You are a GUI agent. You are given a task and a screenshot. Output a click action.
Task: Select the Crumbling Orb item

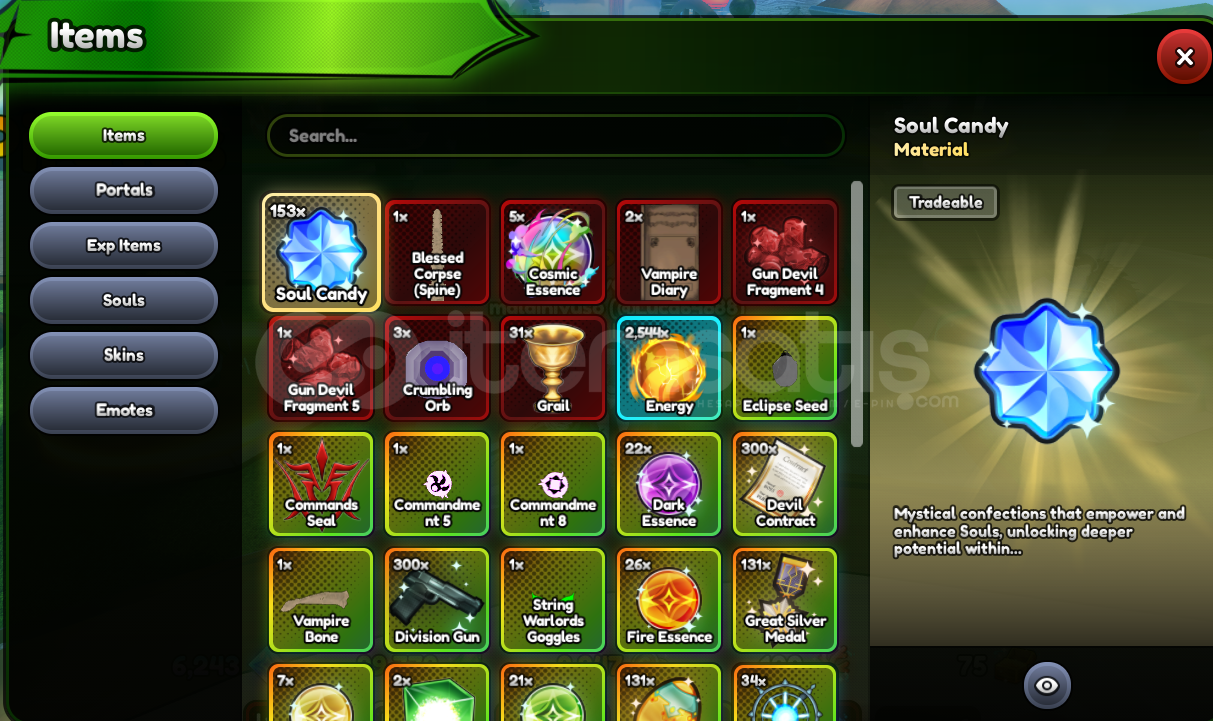coord(437,368)
